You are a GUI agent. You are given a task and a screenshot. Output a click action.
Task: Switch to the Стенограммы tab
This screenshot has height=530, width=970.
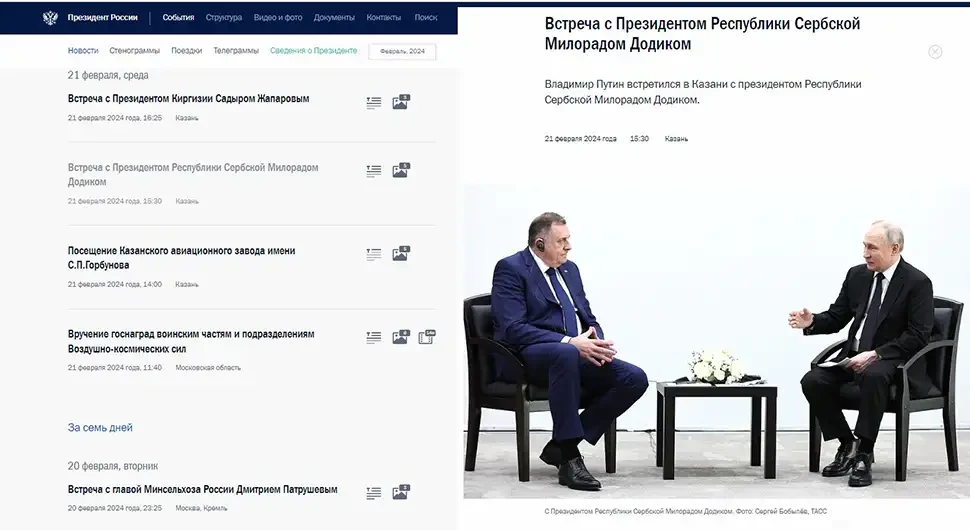(134, 51)
